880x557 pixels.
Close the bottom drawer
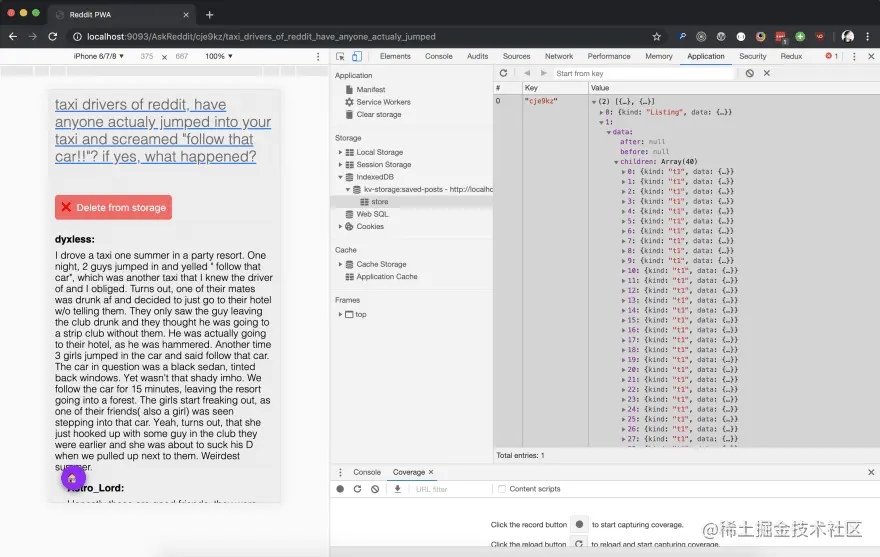click(871, 472)
